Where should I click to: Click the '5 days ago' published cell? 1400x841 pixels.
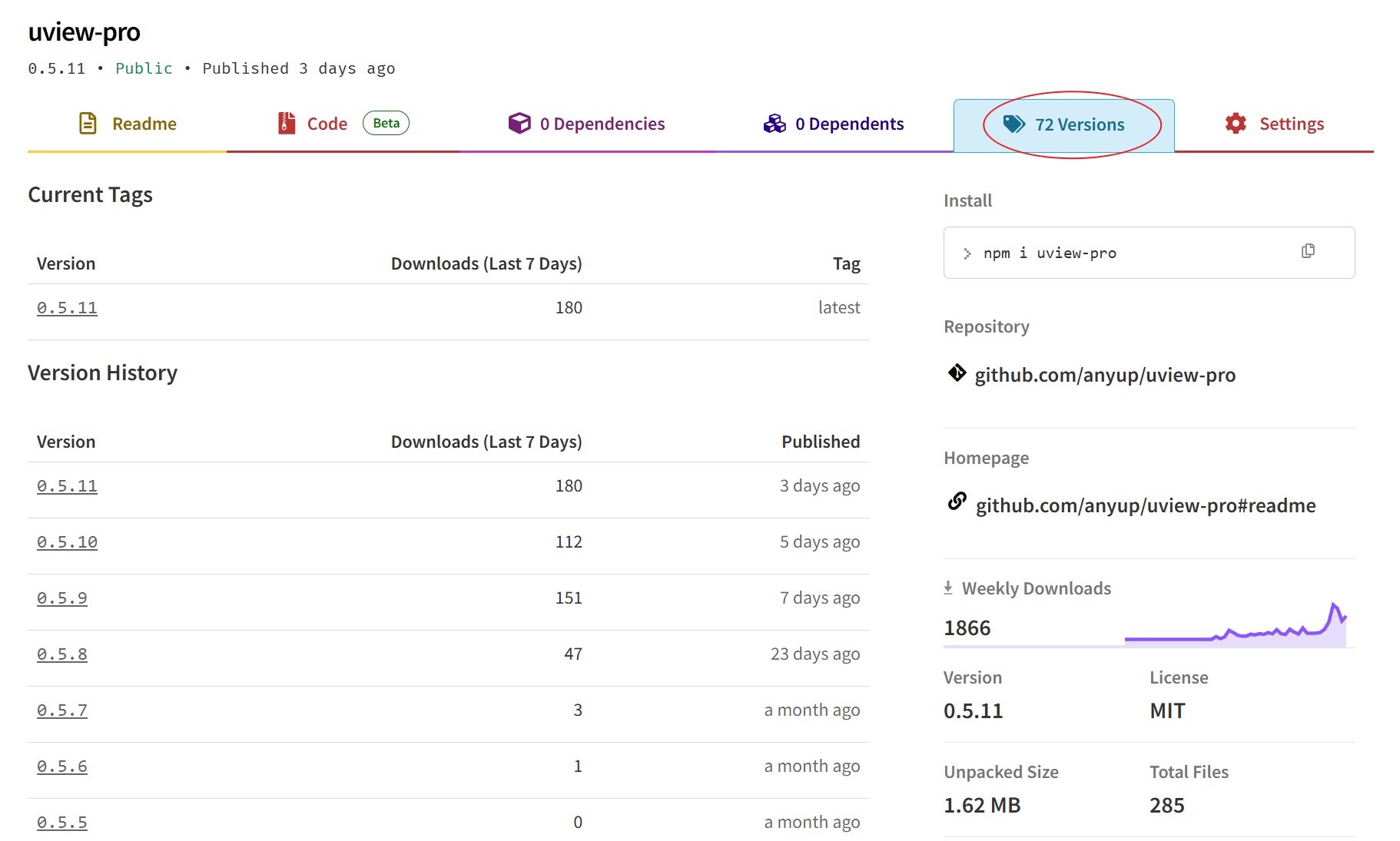820,542
